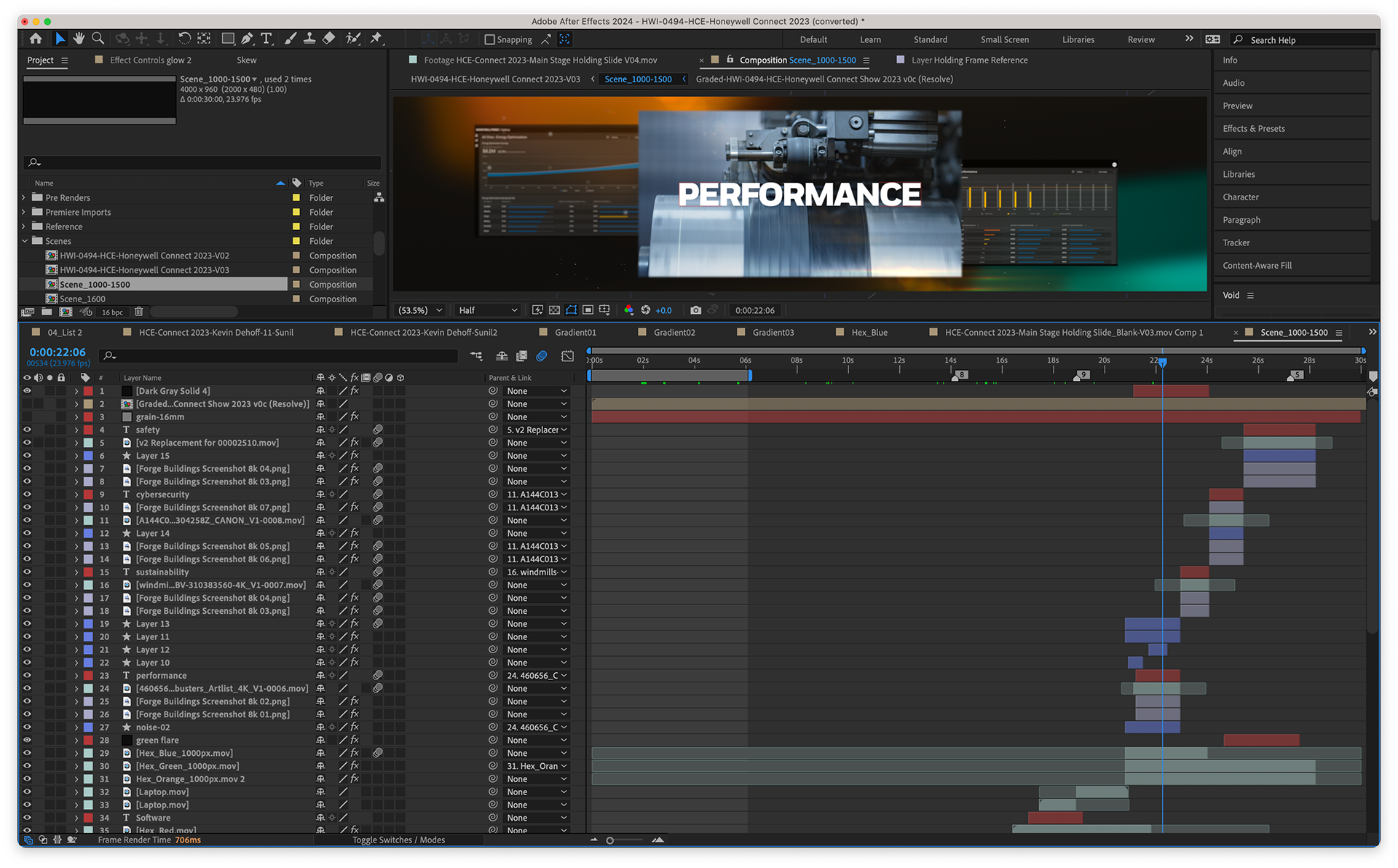Switch to the Libraries workspace

point(1078,40)
